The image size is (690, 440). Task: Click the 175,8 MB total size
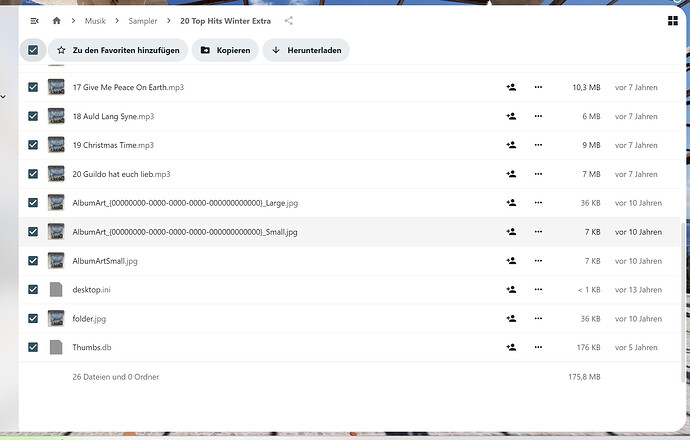(x=584, y=377)
